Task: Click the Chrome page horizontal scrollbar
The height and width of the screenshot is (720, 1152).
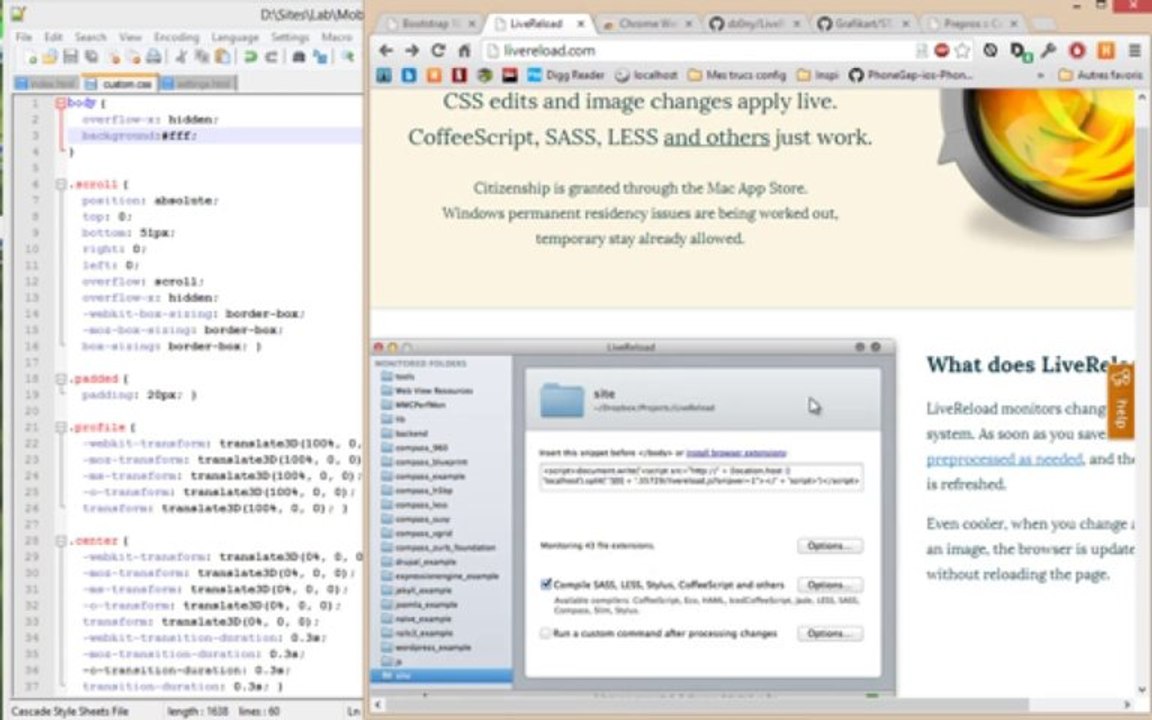Action: click(754, 704)
